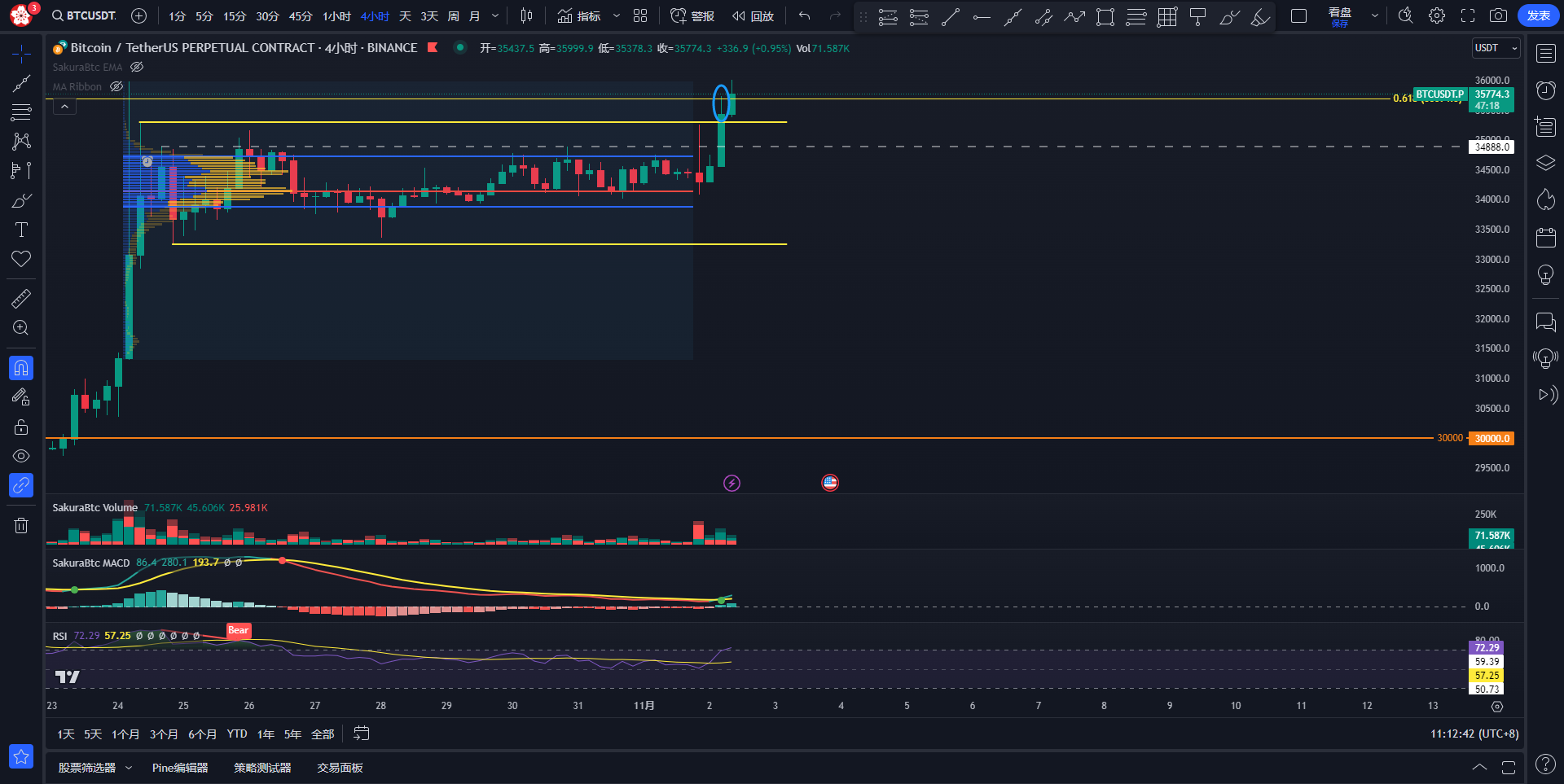Open the candlestick chart type selector
The height and width of the screenshot is (784, 1564).
click(527, 15)
